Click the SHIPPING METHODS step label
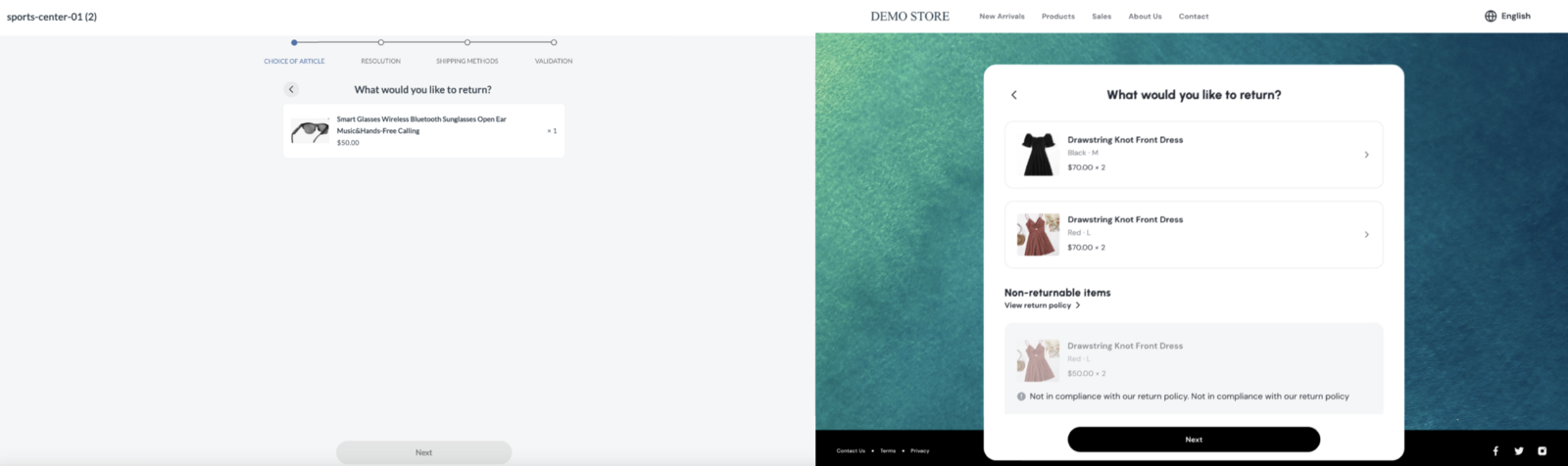The width and height of the screenshot is (1568, 466). [467, 62]
